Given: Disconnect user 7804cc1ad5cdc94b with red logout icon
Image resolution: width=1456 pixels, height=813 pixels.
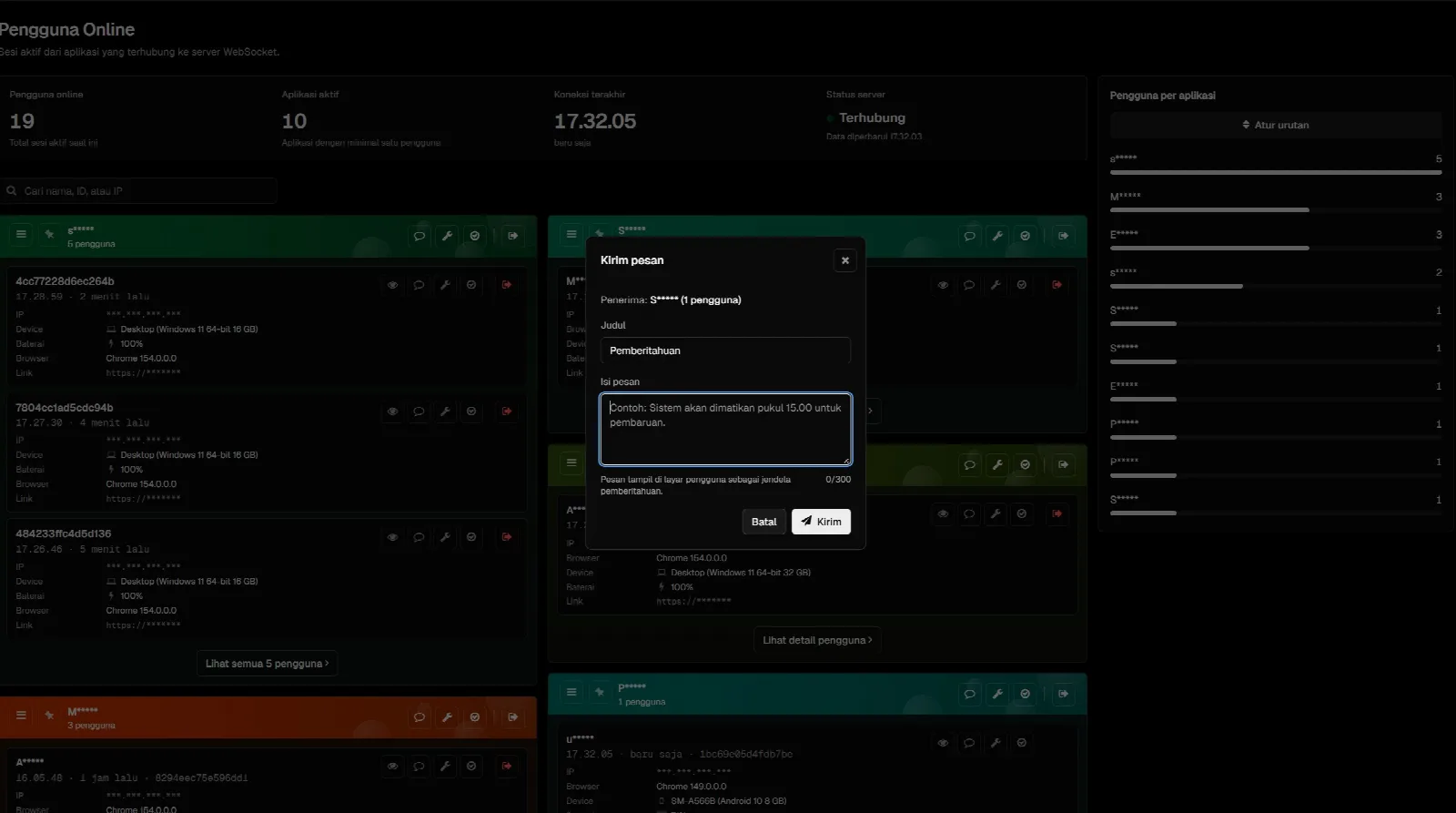Looking at the screenshot, I should (x=507, y=412).
